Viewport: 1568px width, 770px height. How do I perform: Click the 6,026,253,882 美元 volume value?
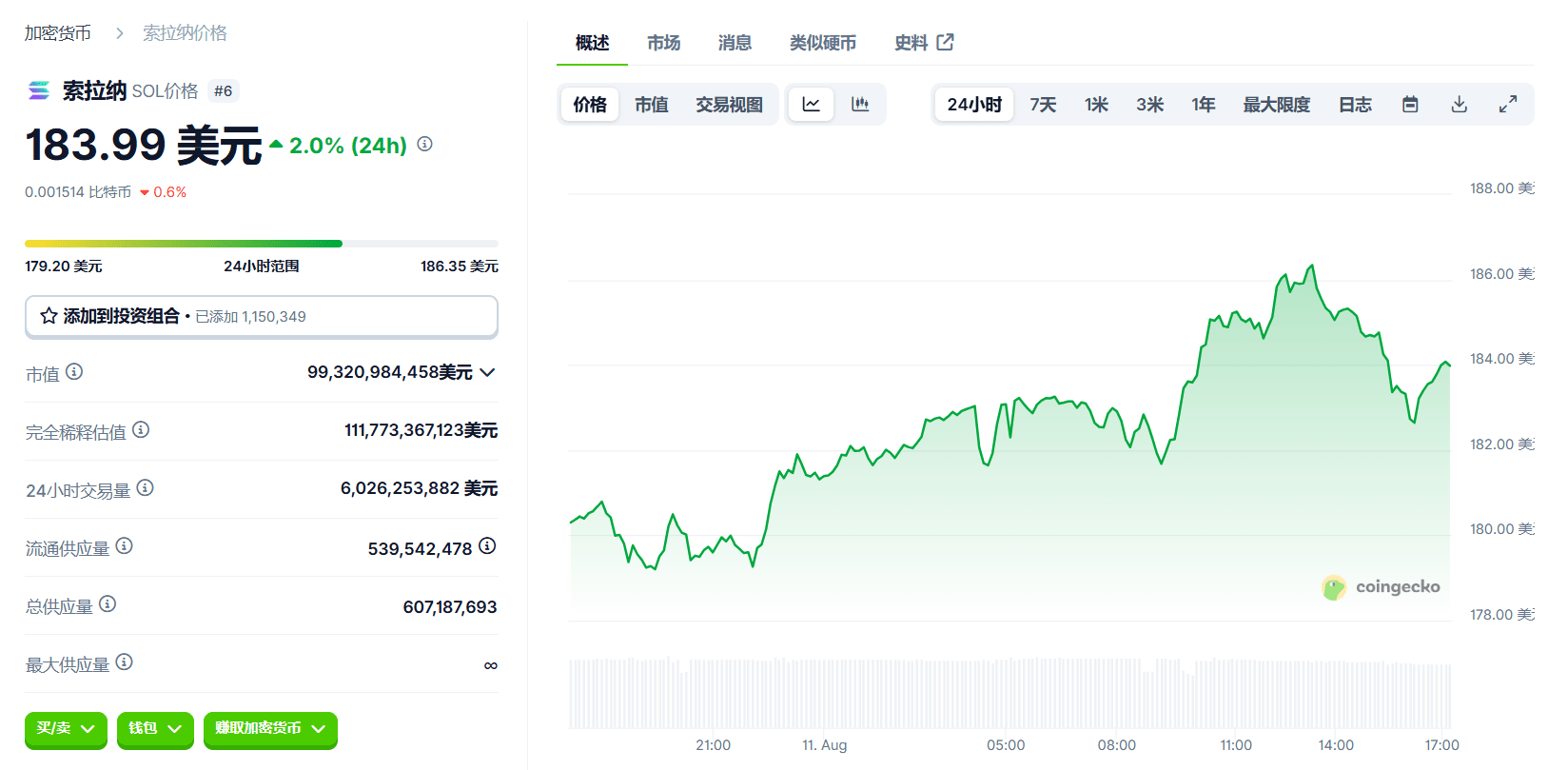419,488
